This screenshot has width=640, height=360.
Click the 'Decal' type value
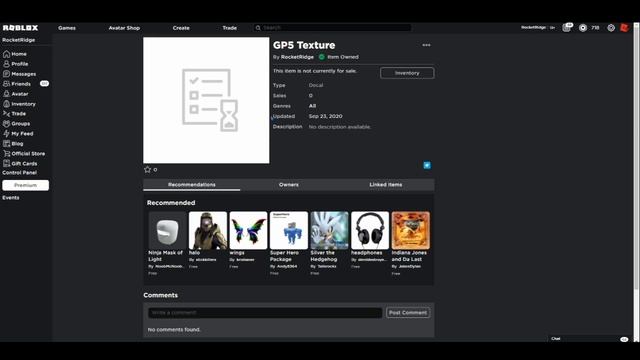point(316,85)
